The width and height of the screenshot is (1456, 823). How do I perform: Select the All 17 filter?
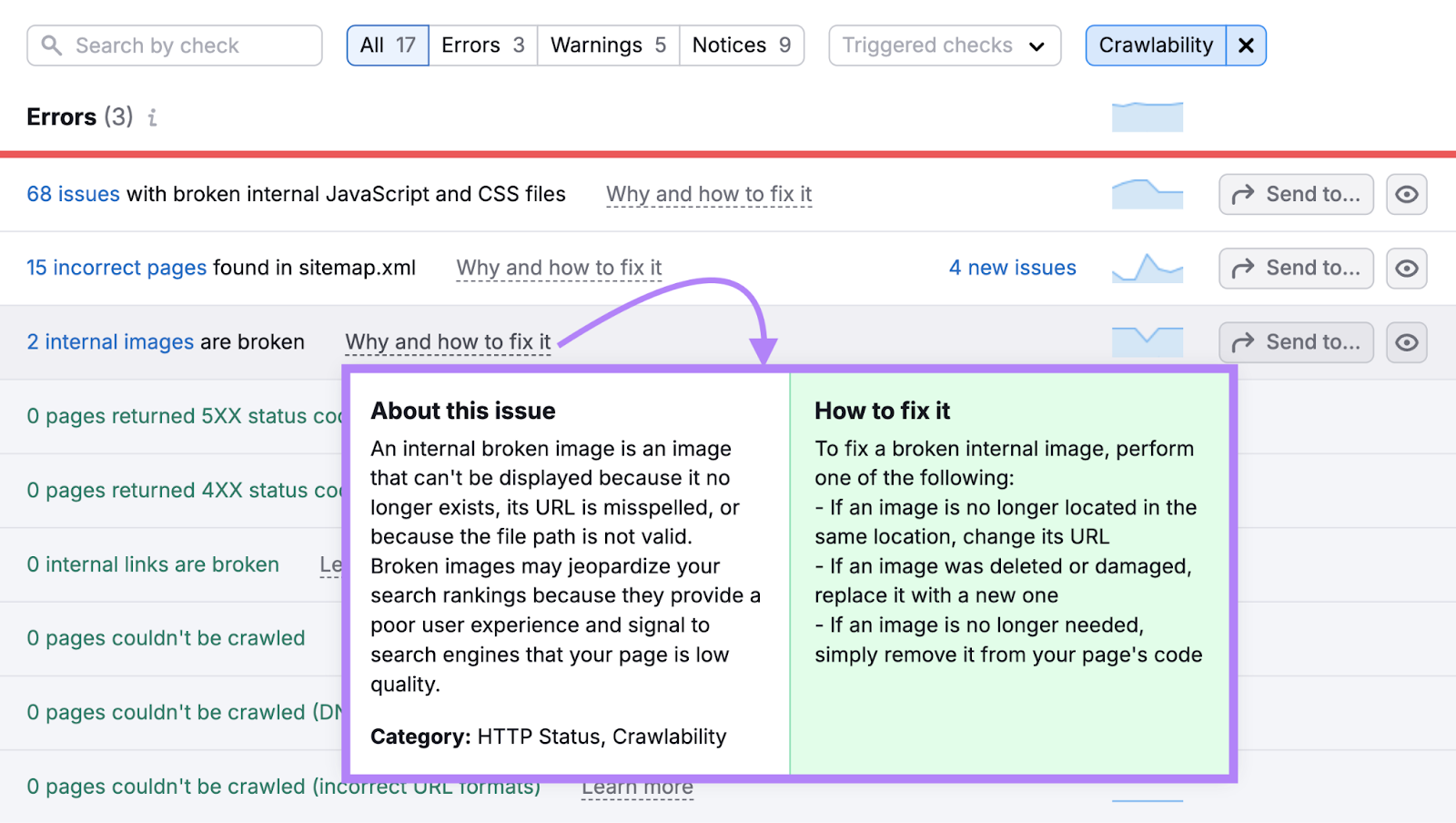pos(387,45)
